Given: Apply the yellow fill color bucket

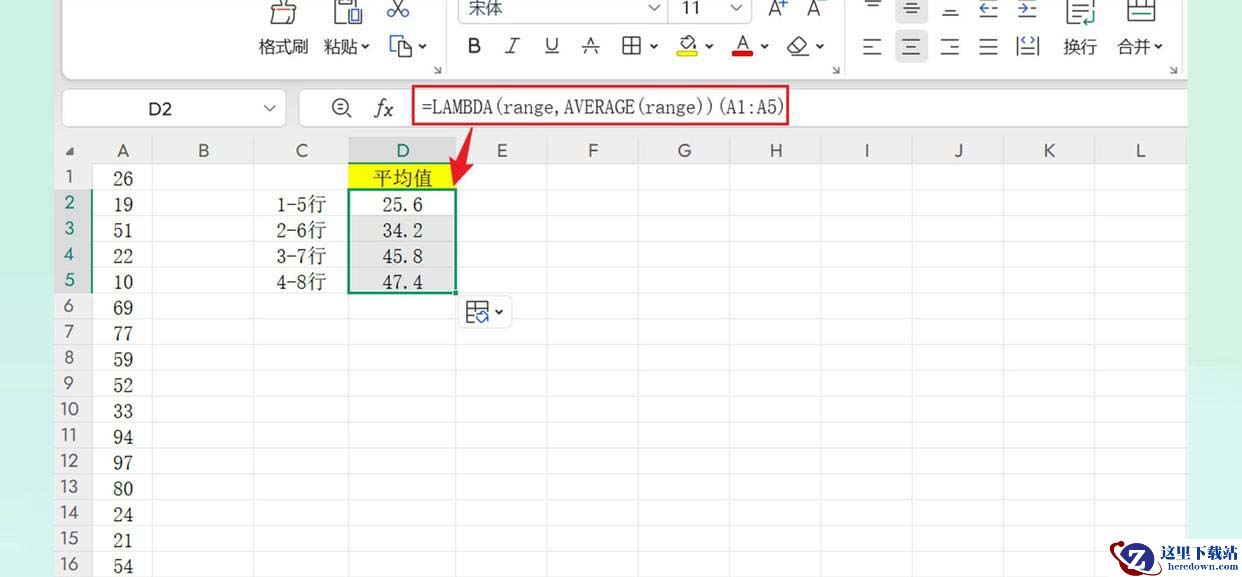Looking at the screenshot, I should click(687, 46).
